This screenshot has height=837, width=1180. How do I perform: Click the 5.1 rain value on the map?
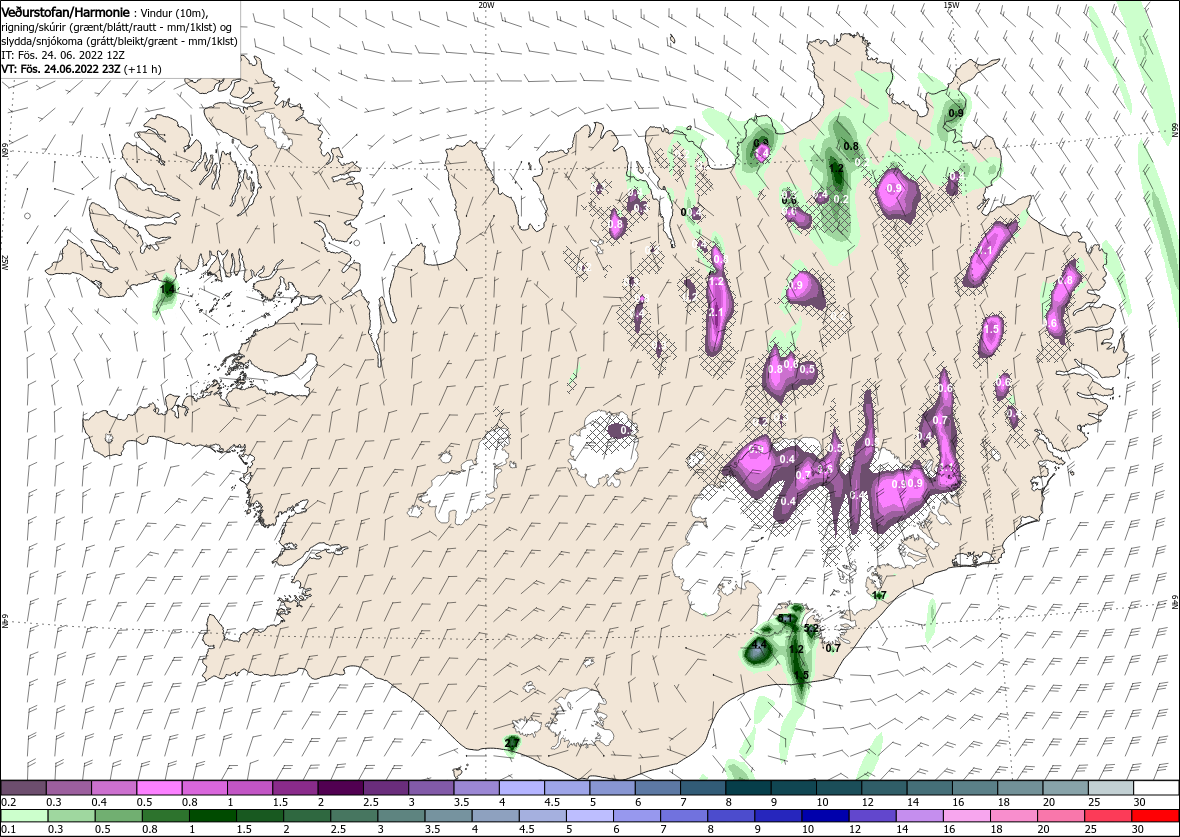click(x=785, y=619)
